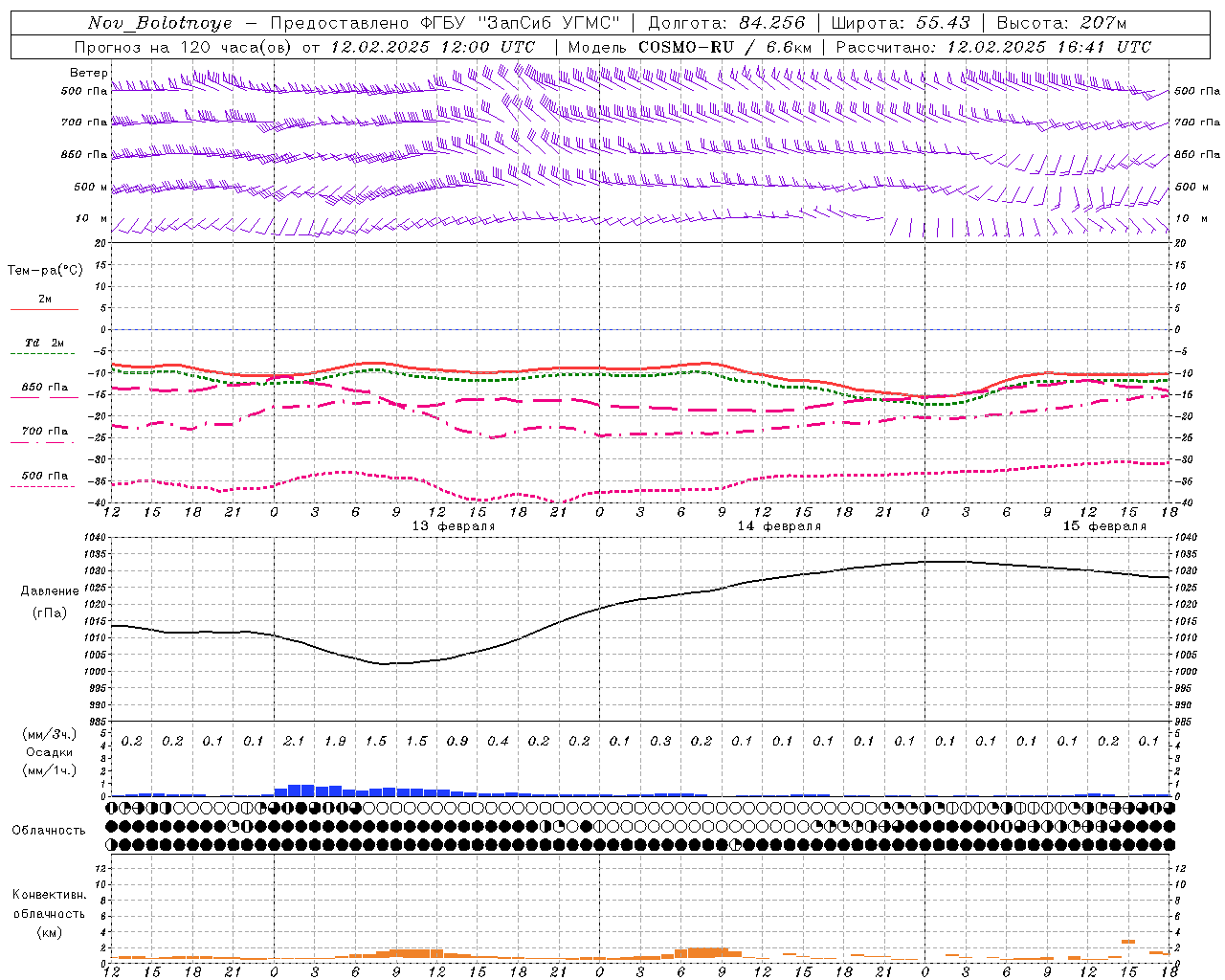Click the '2.1' precipitation value

pos(294,742)
